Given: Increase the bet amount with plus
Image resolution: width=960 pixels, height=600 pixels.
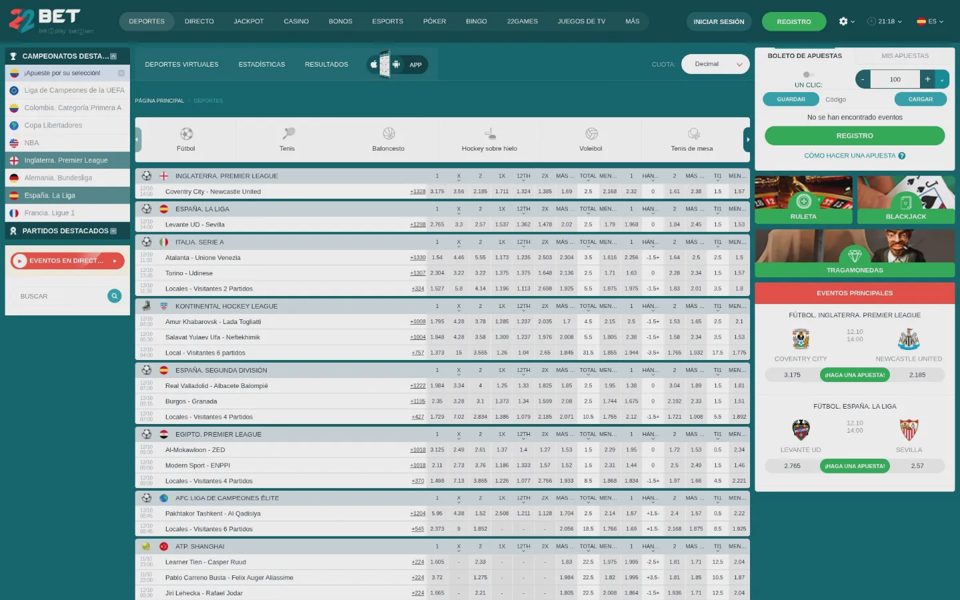Looking at the screenshot, I should (x=928, y=79).
